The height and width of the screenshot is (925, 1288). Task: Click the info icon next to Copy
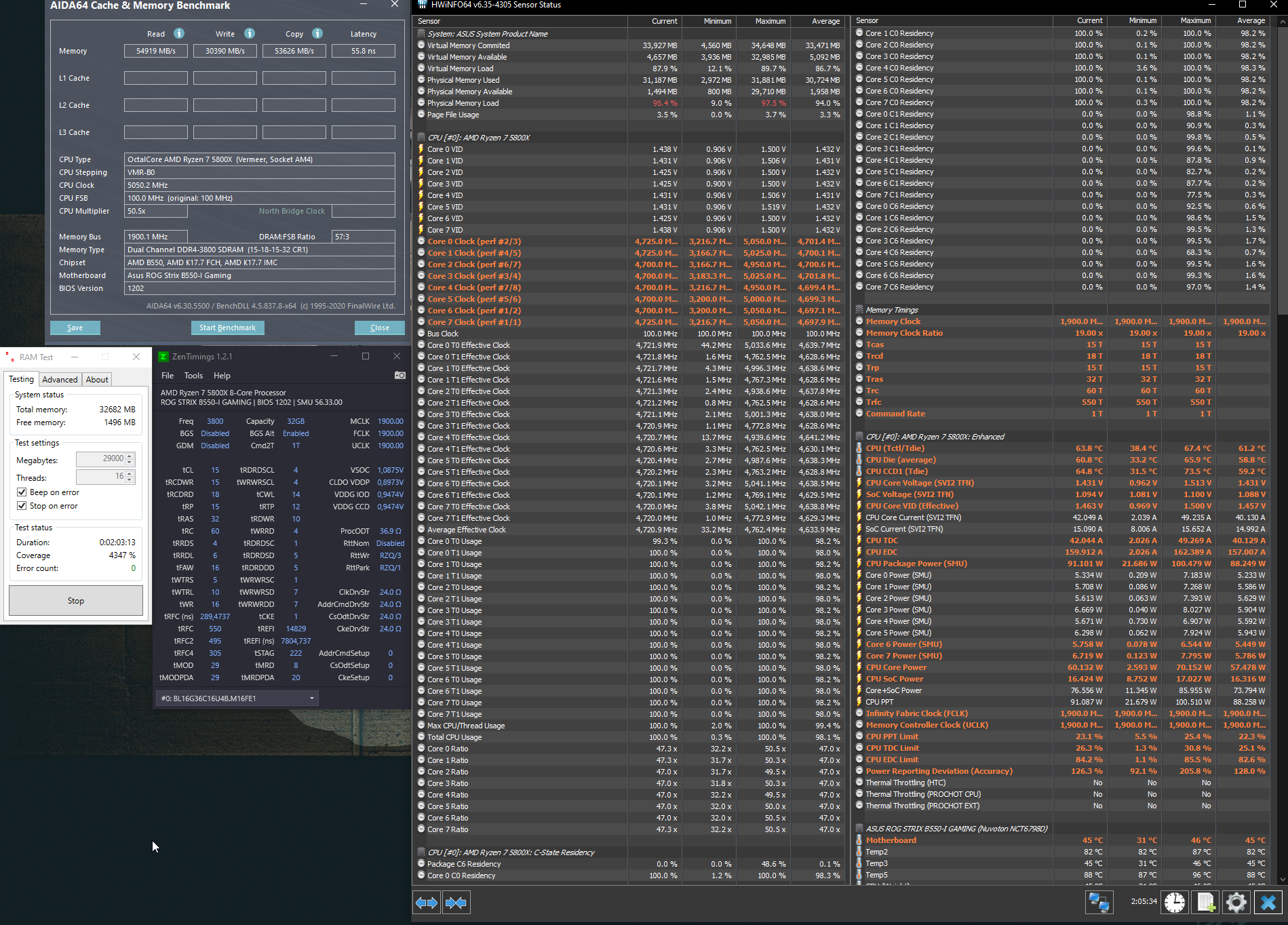tap(317, 33)
